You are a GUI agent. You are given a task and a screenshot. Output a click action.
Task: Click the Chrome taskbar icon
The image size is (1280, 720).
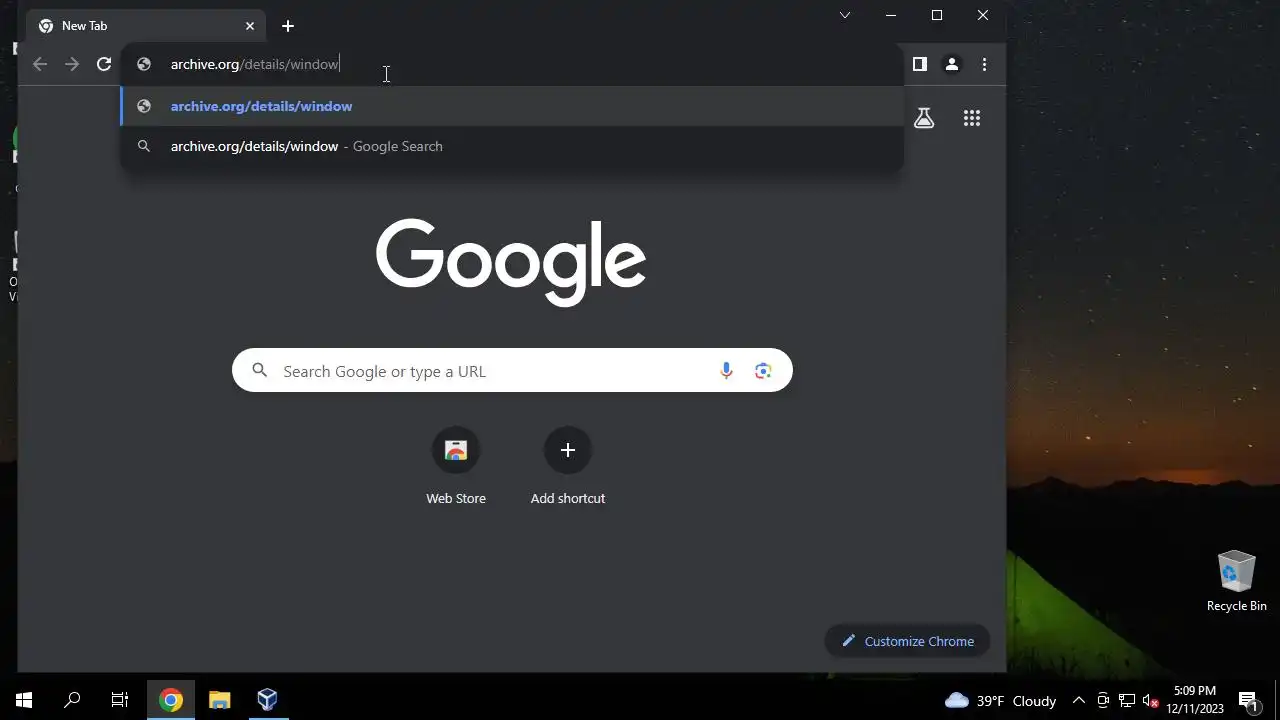(171, 700)
